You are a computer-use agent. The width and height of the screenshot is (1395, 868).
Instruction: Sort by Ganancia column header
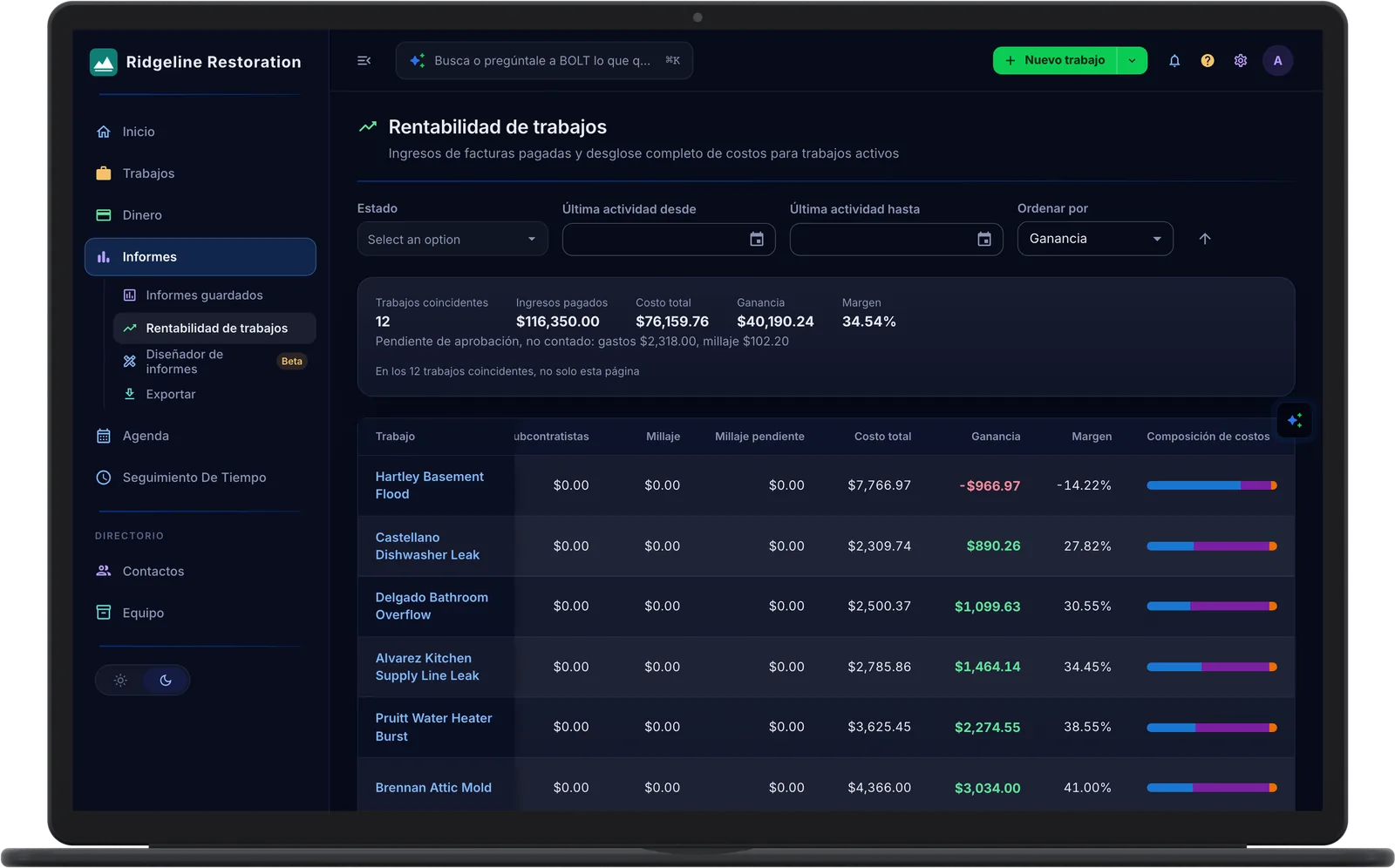[996, 437]
